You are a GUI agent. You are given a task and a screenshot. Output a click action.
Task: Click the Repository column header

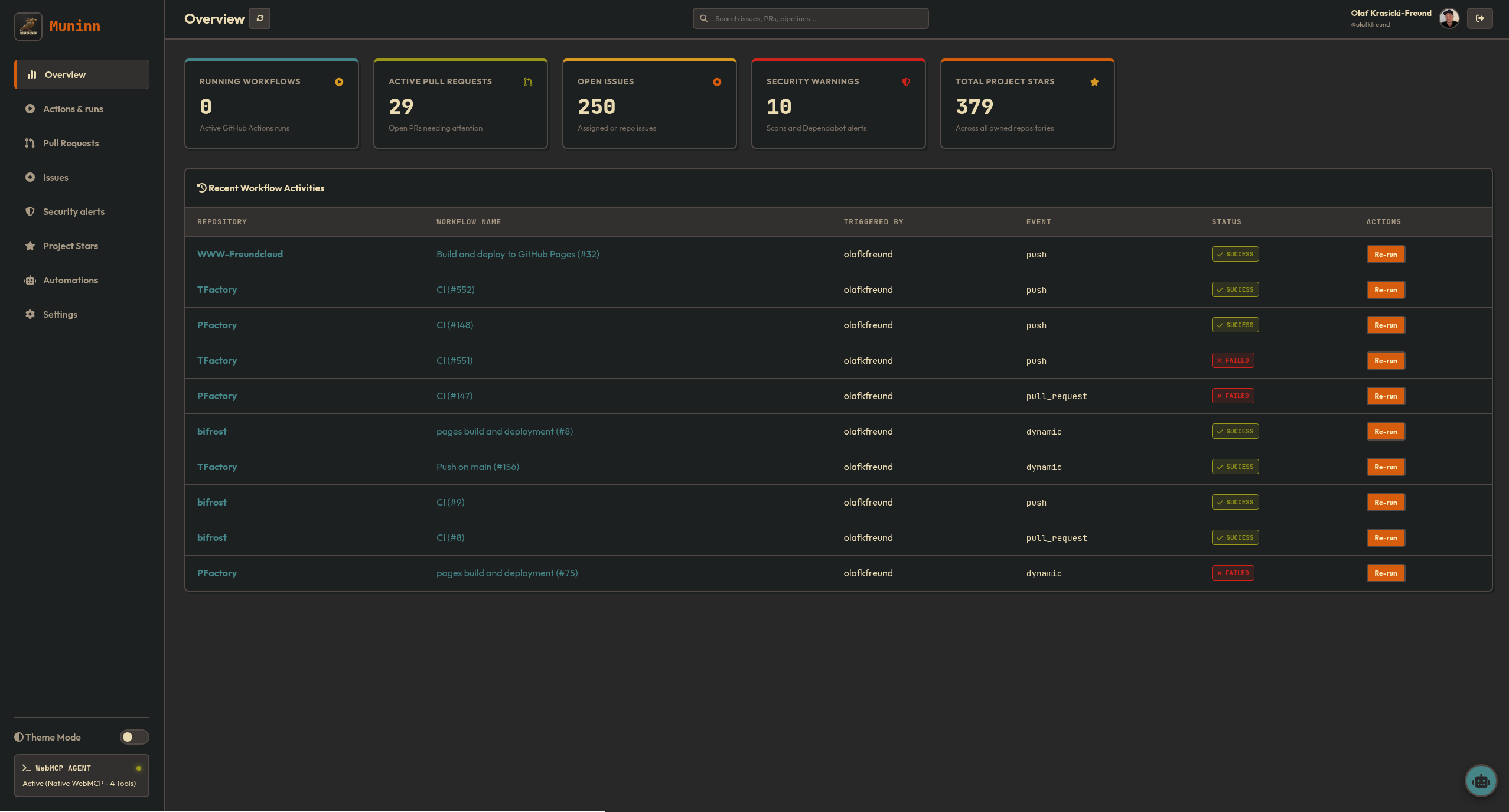pos(221,222)
